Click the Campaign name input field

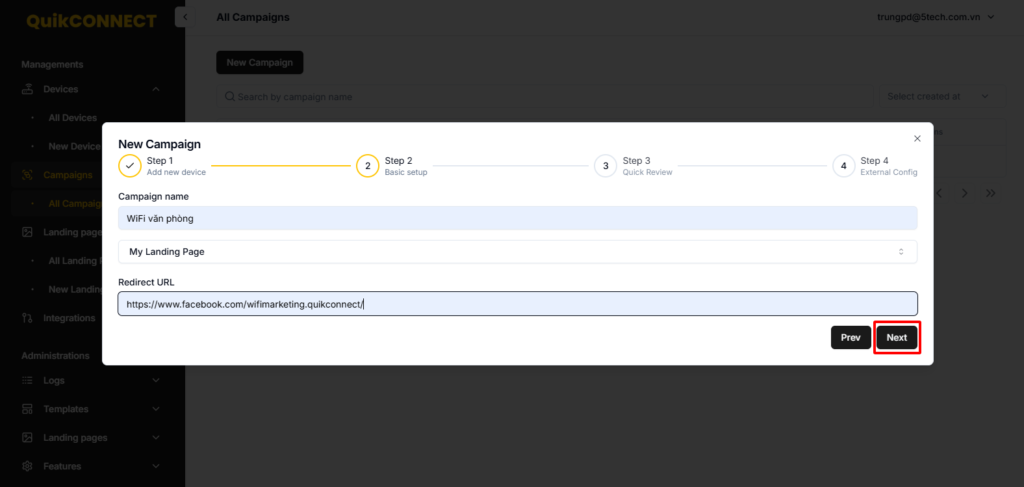click(x=517, y=218)
